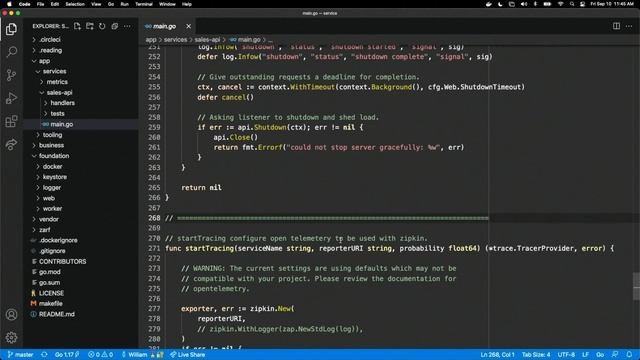Click the feedback icon in status bar
The width and height of the screenshot is (640, 360).
pos(615,355)
